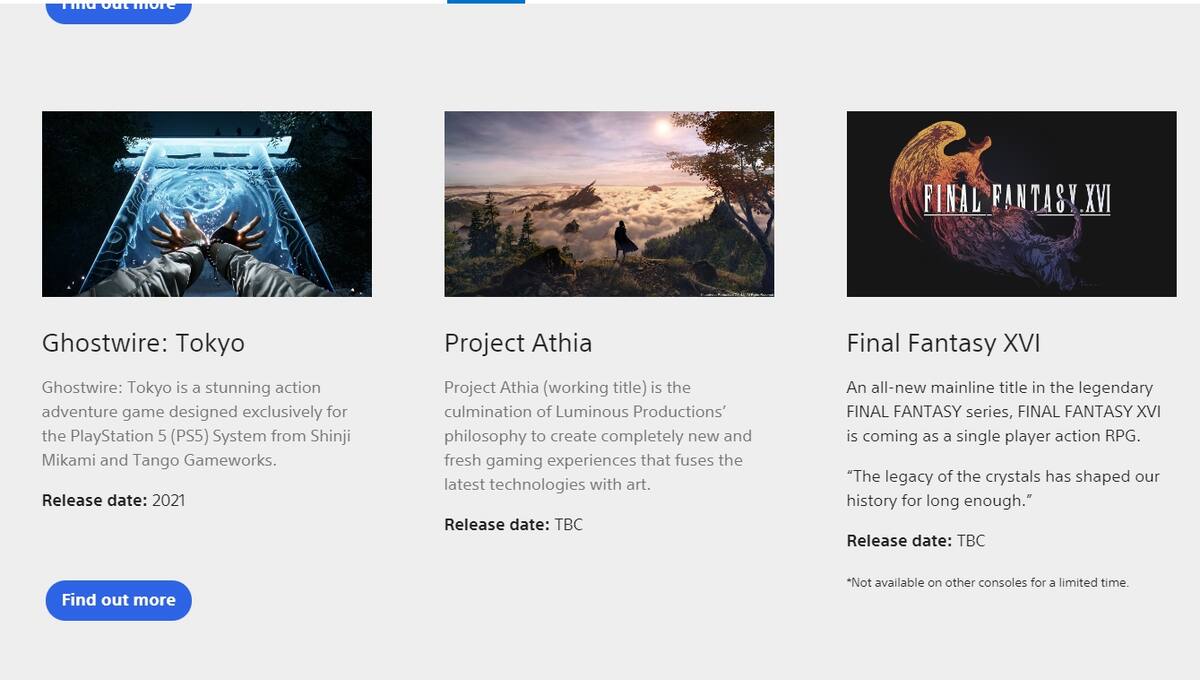Click the Ghostwire: Tokyo description paragraph
The height and width of the screenshot is (680, 1200).
click(x=197, y=424)
